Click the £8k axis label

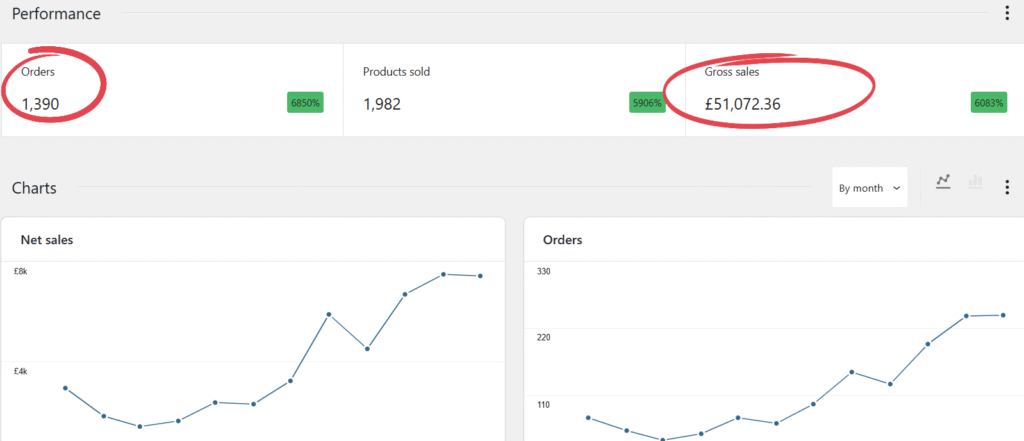[x=21, y=270]
